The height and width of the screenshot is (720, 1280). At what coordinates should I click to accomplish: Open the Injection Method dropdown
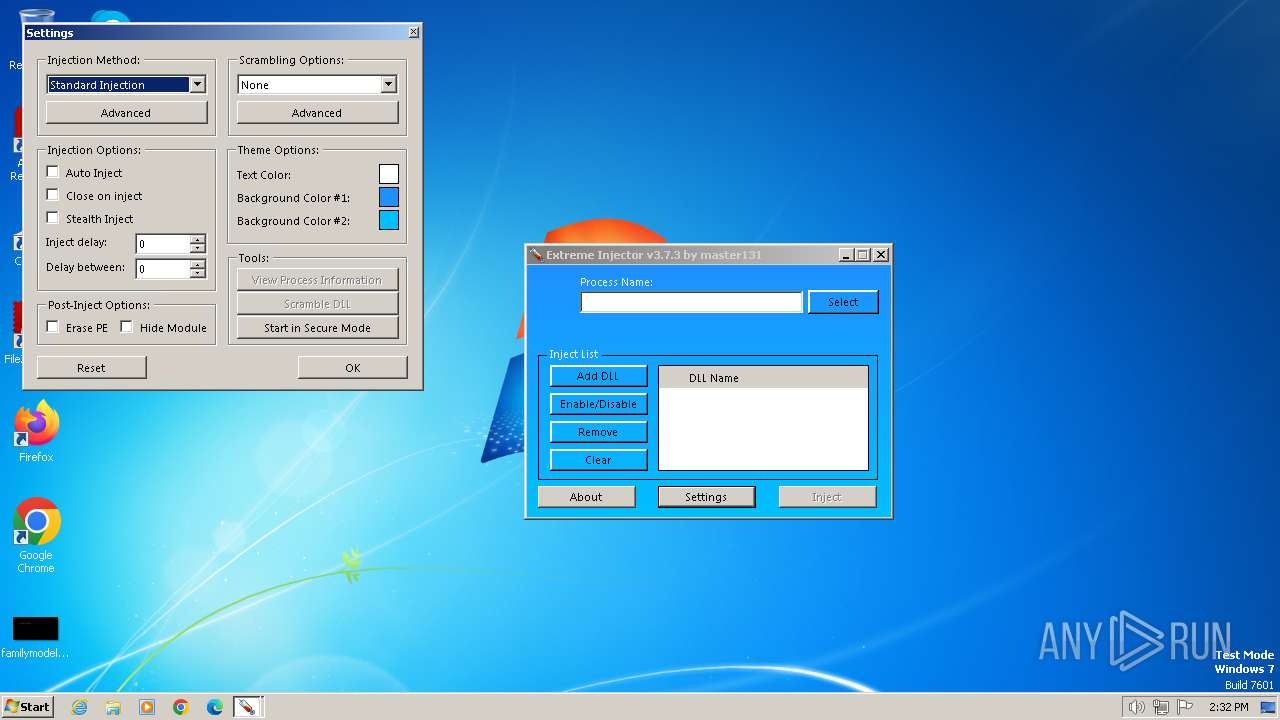tap(197, 85)
